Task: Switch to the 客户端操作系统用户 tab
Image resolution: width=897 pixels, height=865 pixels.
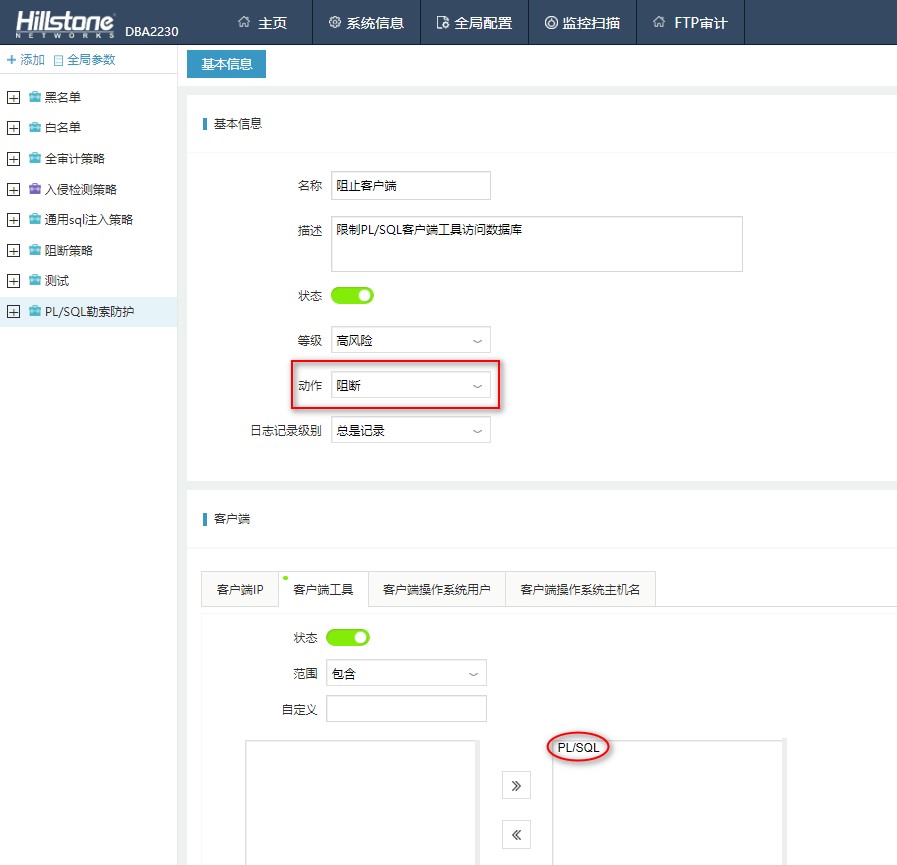Action: click(x=436, y=589)
